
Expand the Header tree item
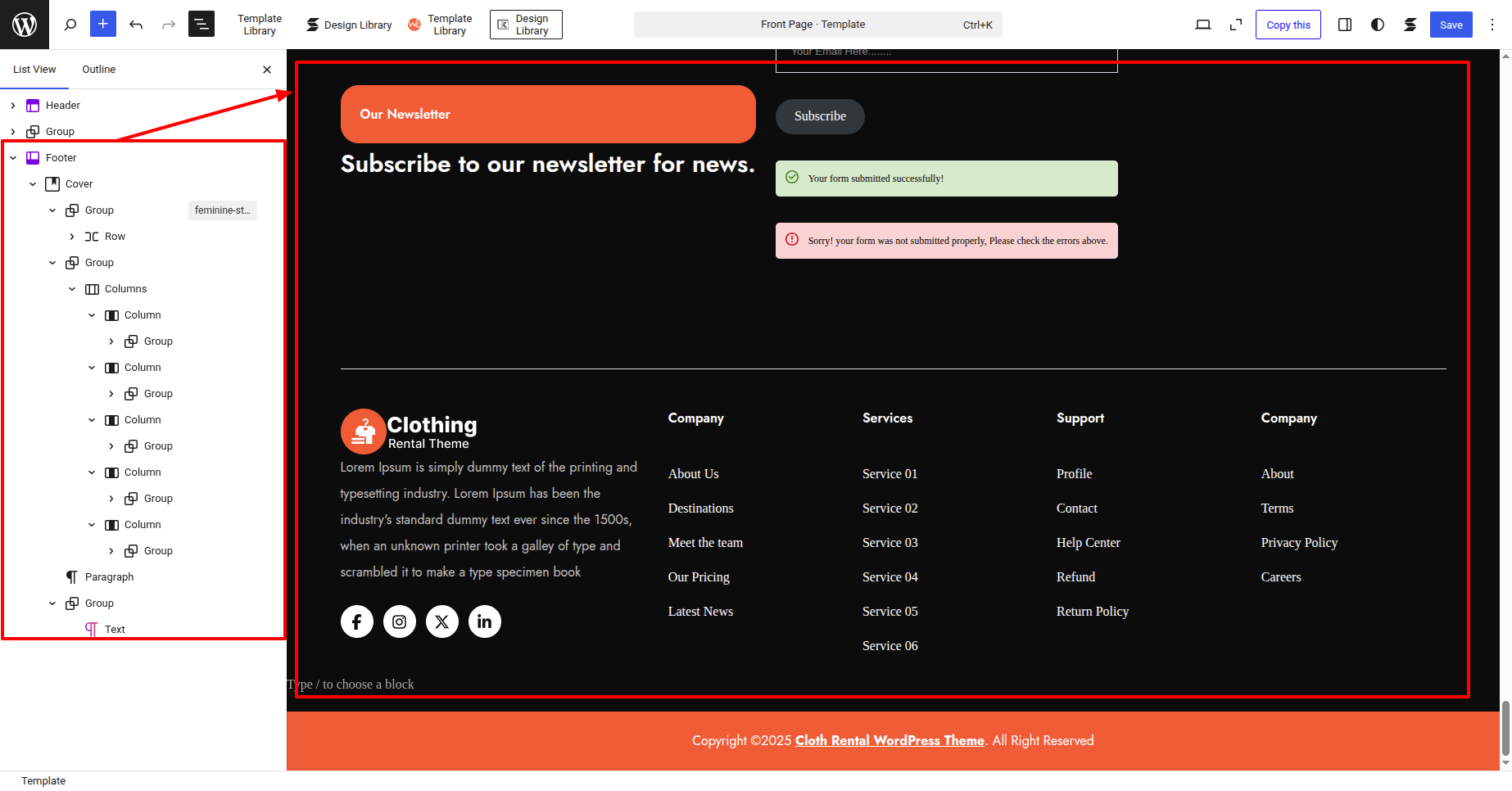[x=13, y=106]
